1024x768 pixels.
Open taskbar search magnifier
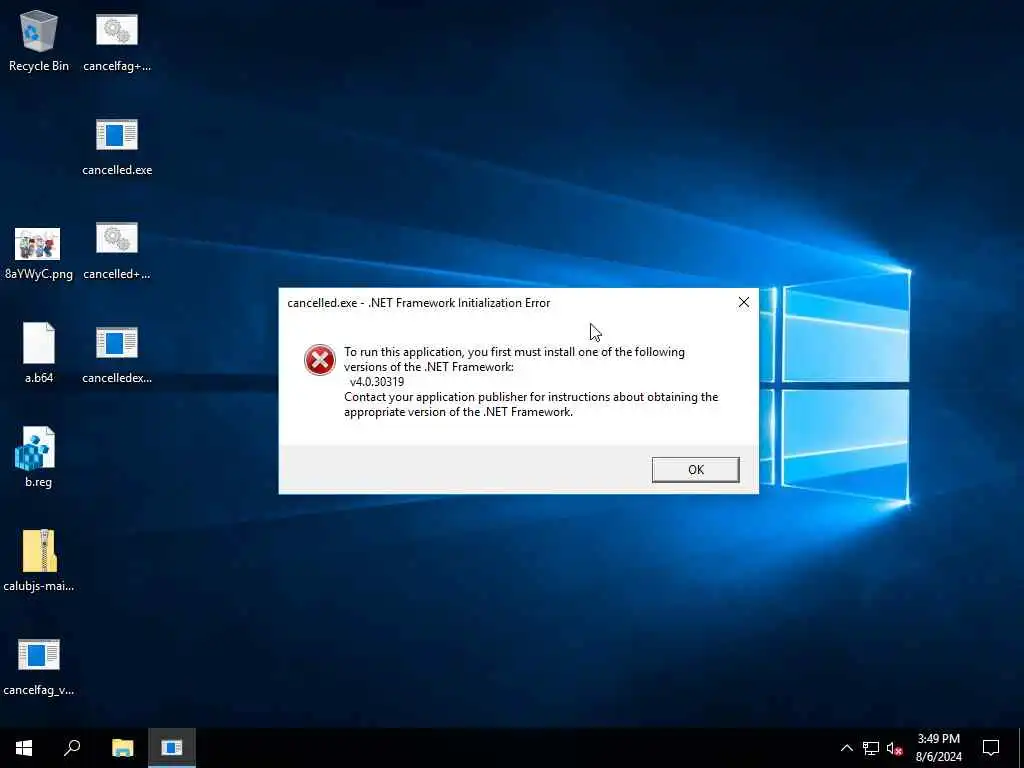tap(72, 748)
